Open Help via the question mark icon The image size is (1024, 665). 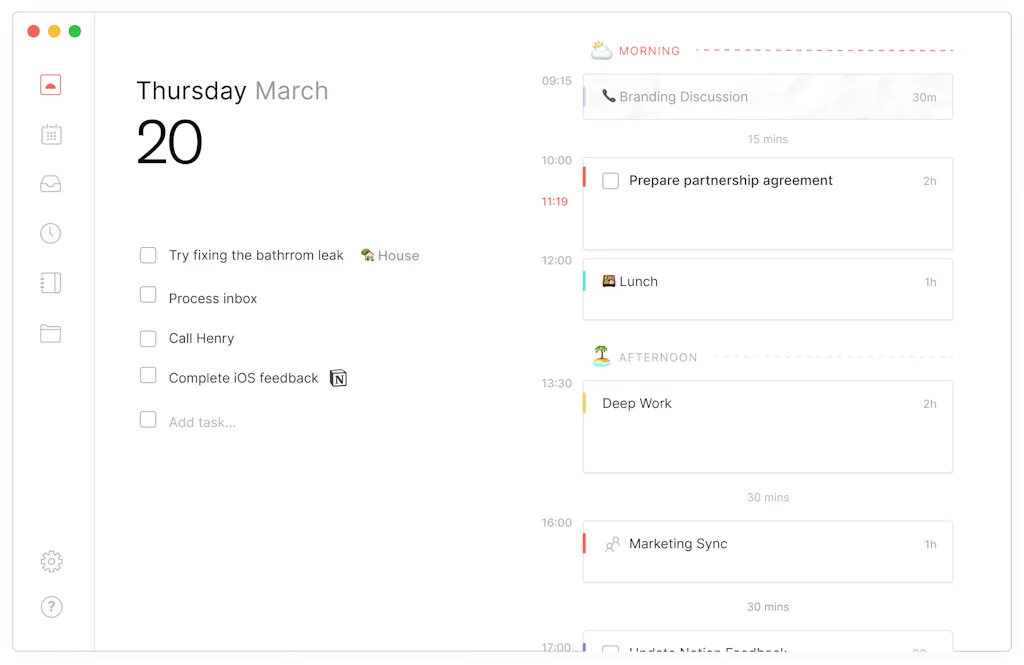51,607
